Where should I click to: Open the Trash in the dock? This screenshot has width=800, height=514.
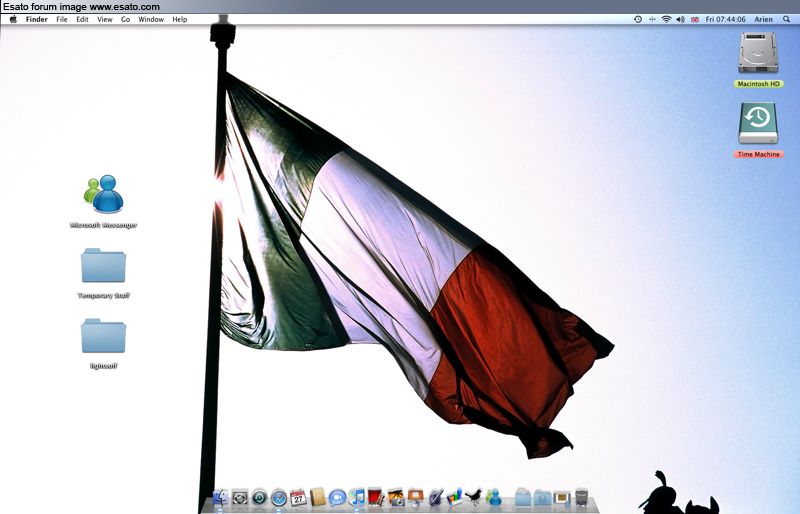pyautogui.click(x=581, y=497)
